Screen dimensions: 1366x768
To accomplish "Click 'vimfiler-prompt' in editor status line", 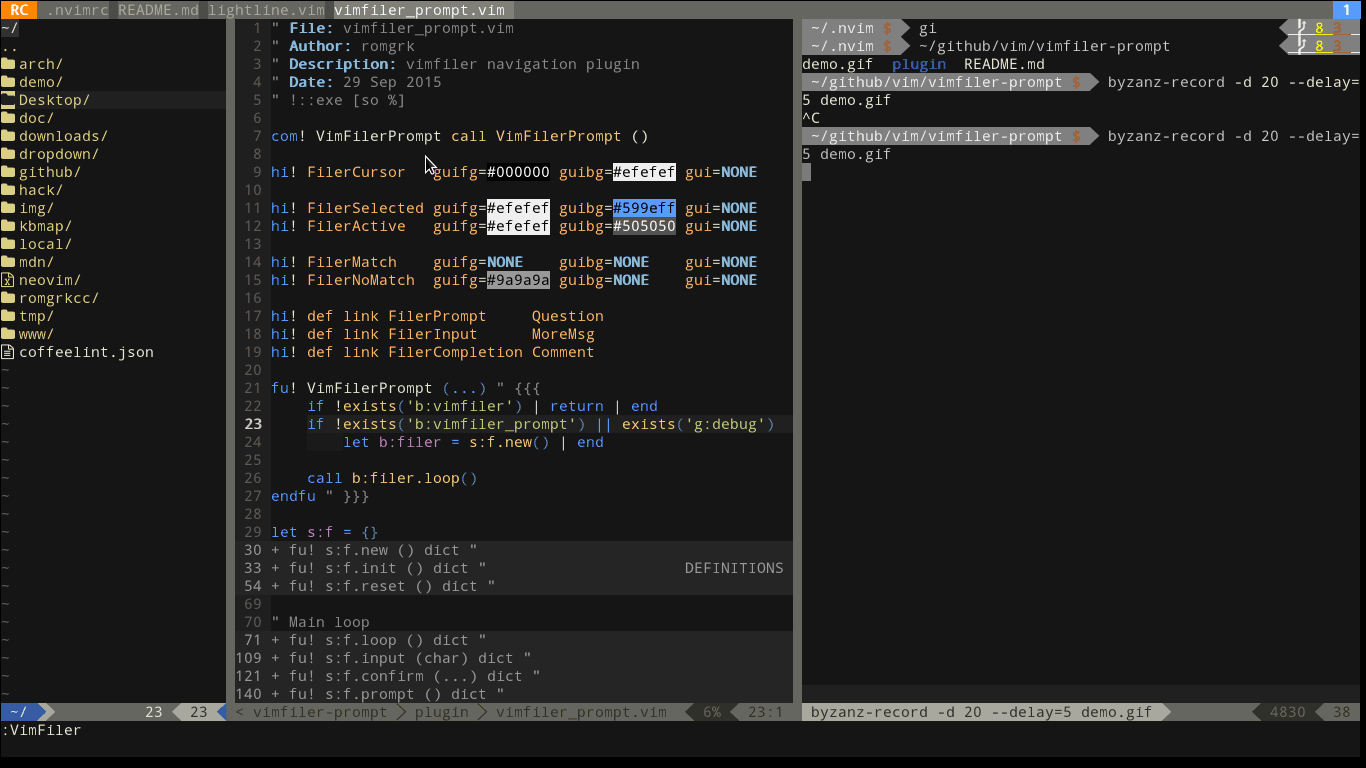I will click(320, 712).
